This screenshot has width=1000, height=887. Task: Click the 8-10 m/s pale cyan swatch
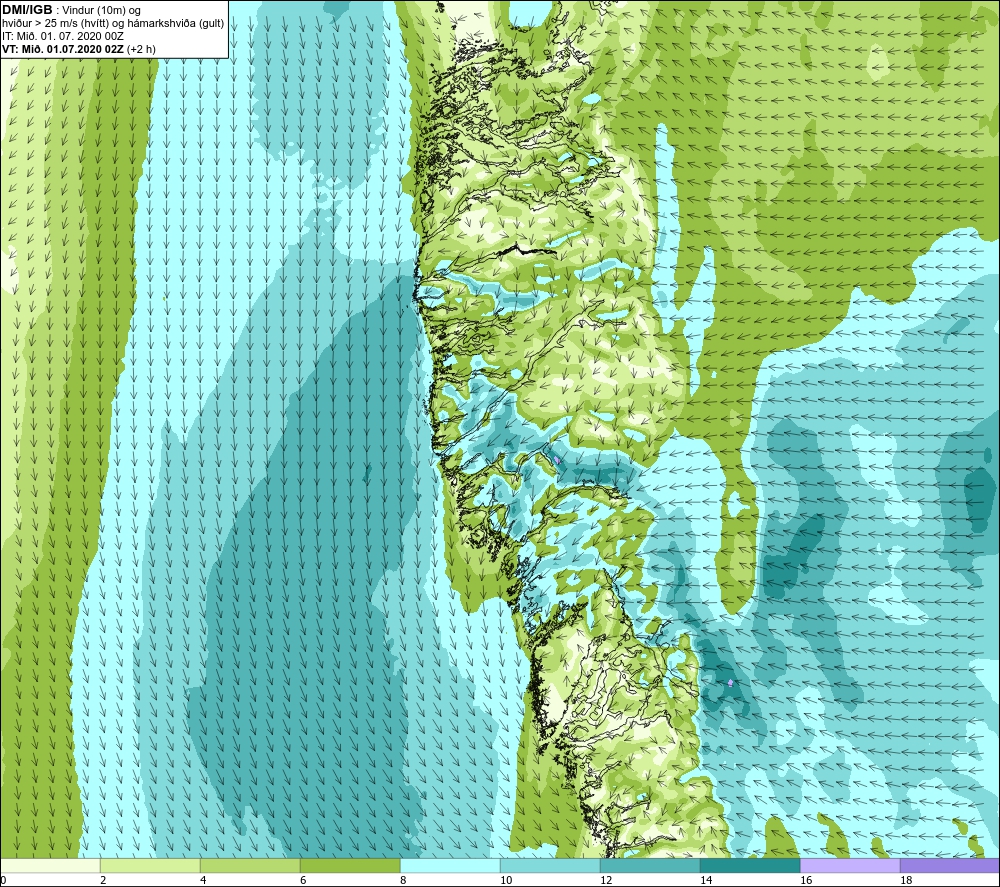pos(450,865)
